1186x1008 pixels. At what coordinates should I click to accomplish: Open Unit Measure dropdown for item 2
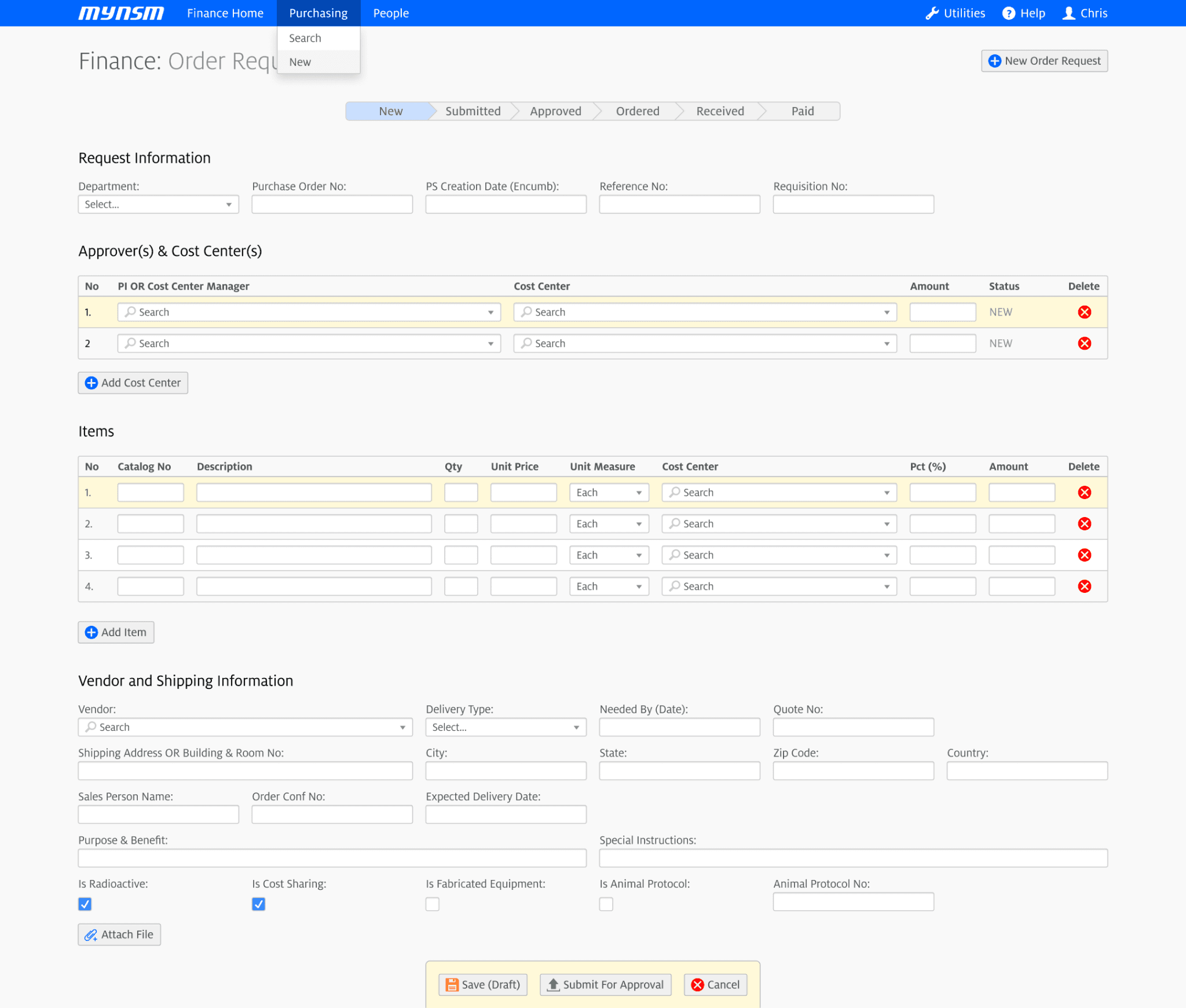(609, 524)
